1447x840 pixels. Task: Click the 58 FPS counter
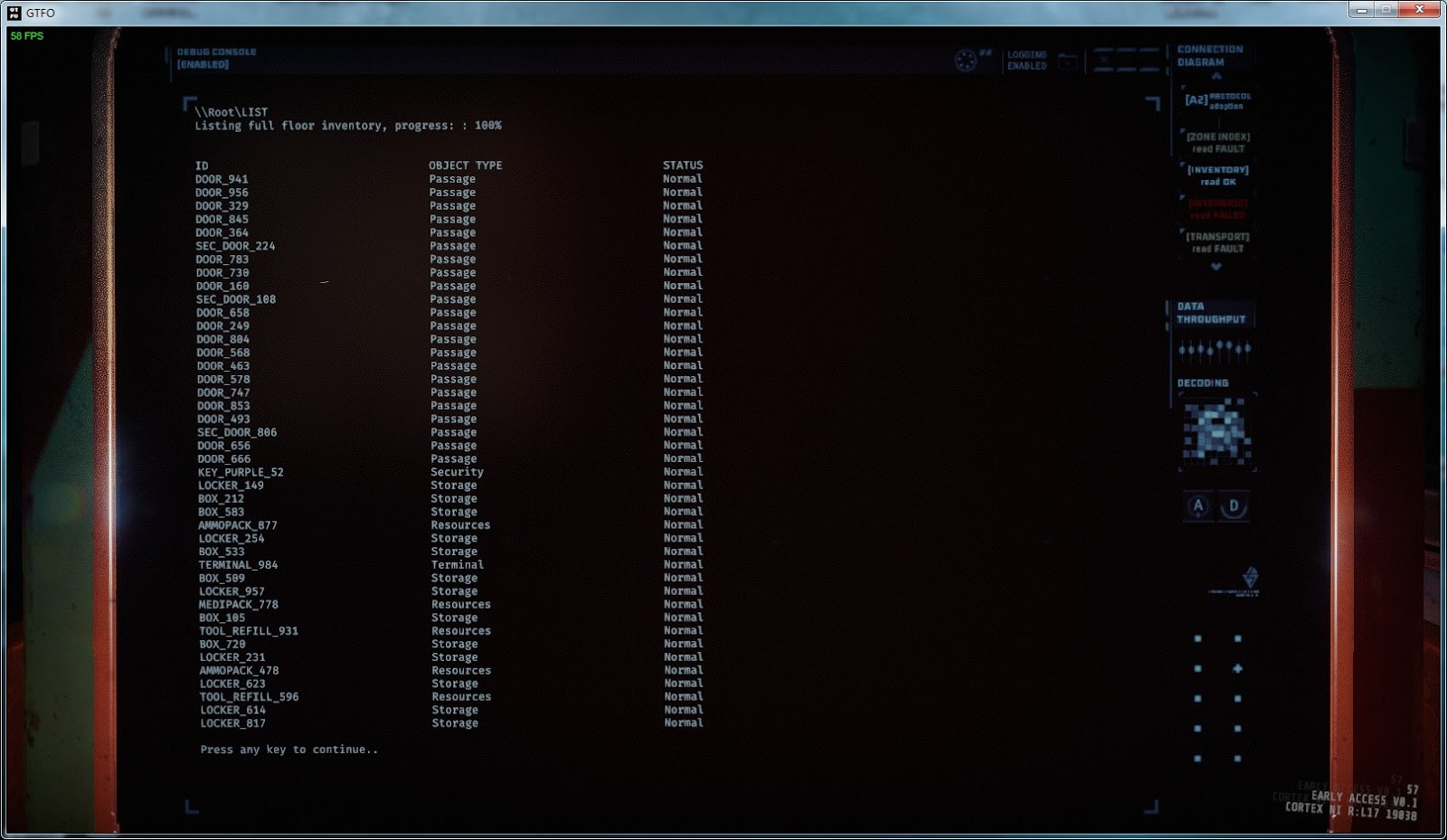[27, 36]
